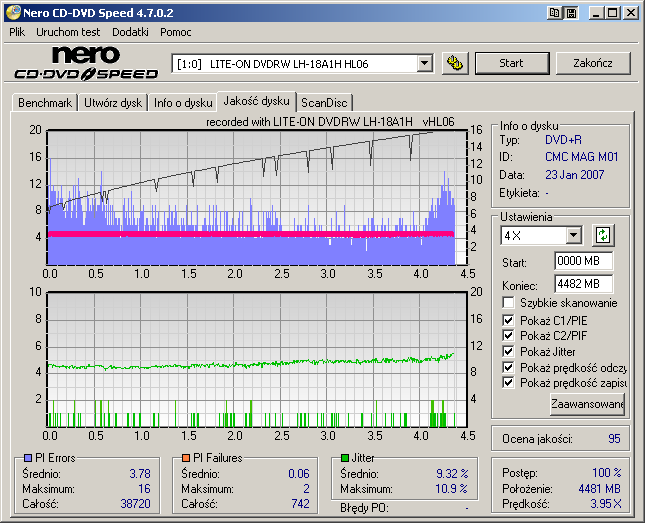Click the Jitter green legend square
The image size is (645, 523).
(x=345, y=458)
